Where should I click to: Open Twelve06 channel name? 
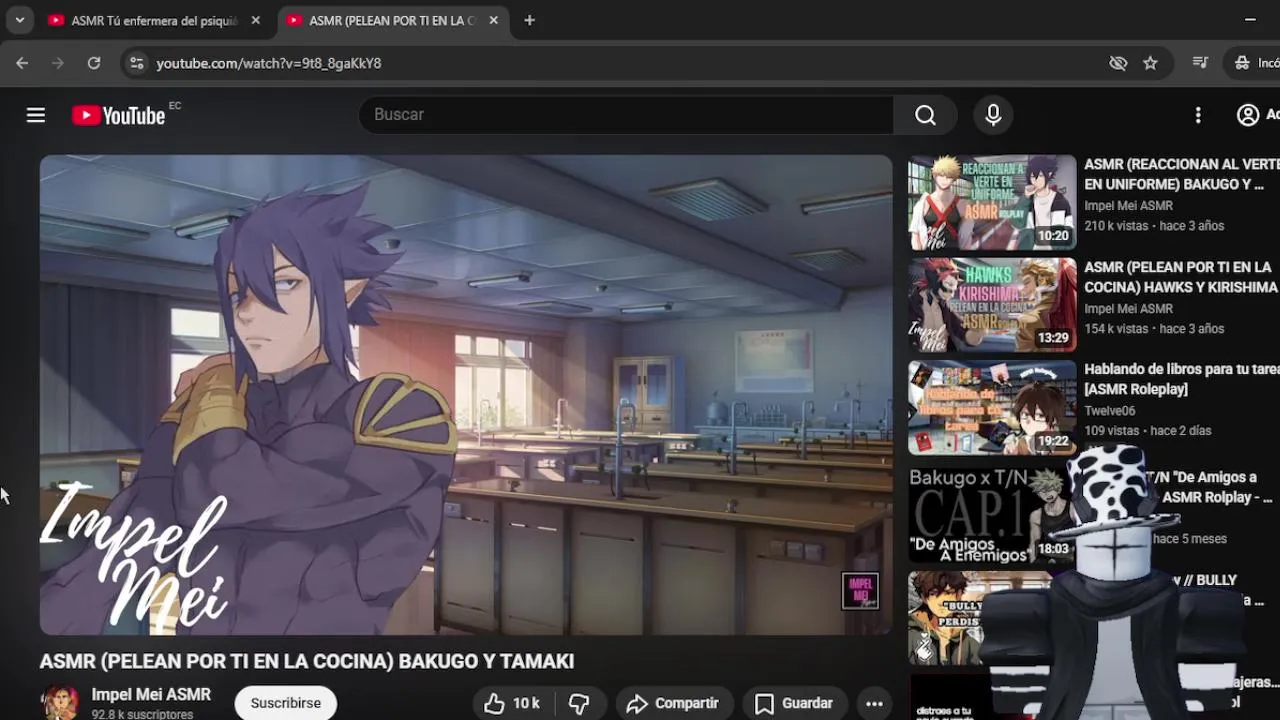[1109, 411]
